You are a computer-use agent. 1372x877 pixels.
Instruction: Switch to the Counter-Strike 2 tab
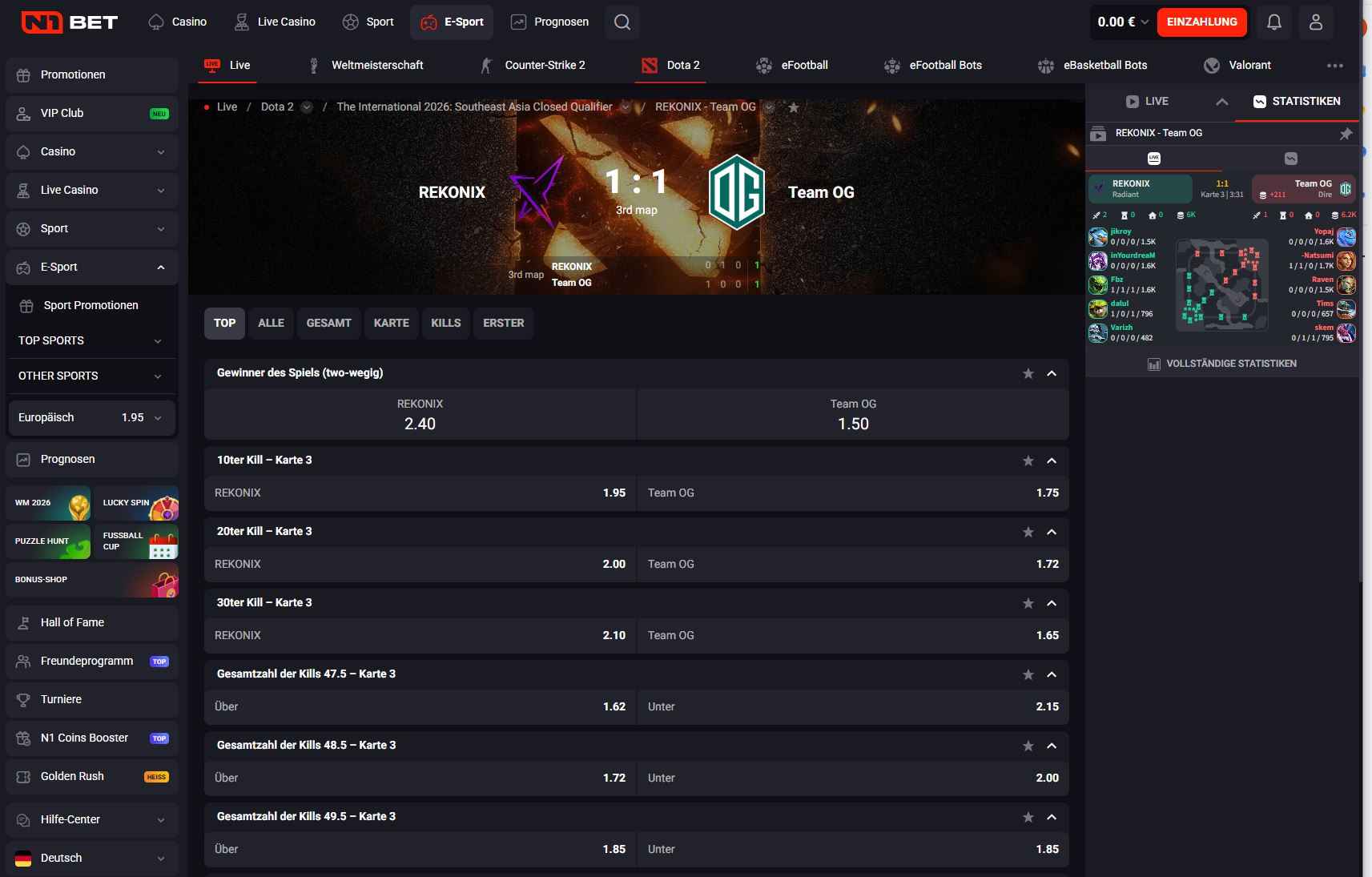point(533,66)
